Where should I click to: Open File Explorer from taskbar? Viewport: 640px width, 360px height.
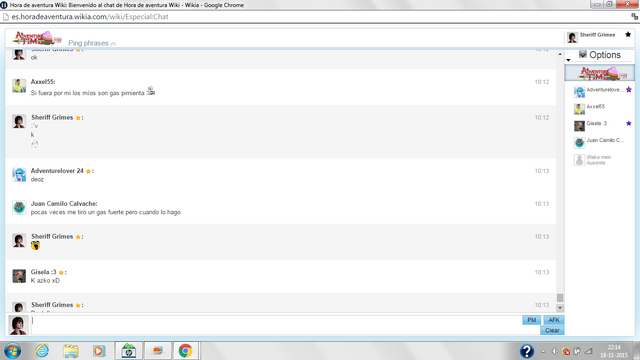[71, 351]
